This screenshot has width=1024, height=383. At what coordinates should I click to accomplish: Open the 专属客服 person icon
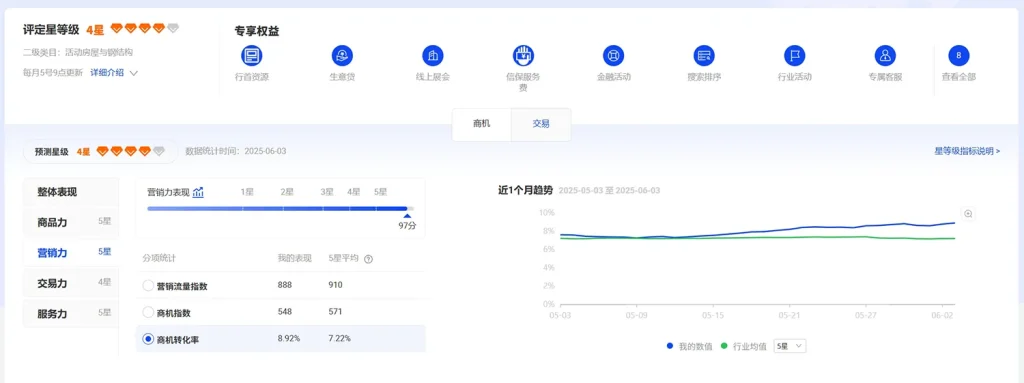(x=885, y=56)
